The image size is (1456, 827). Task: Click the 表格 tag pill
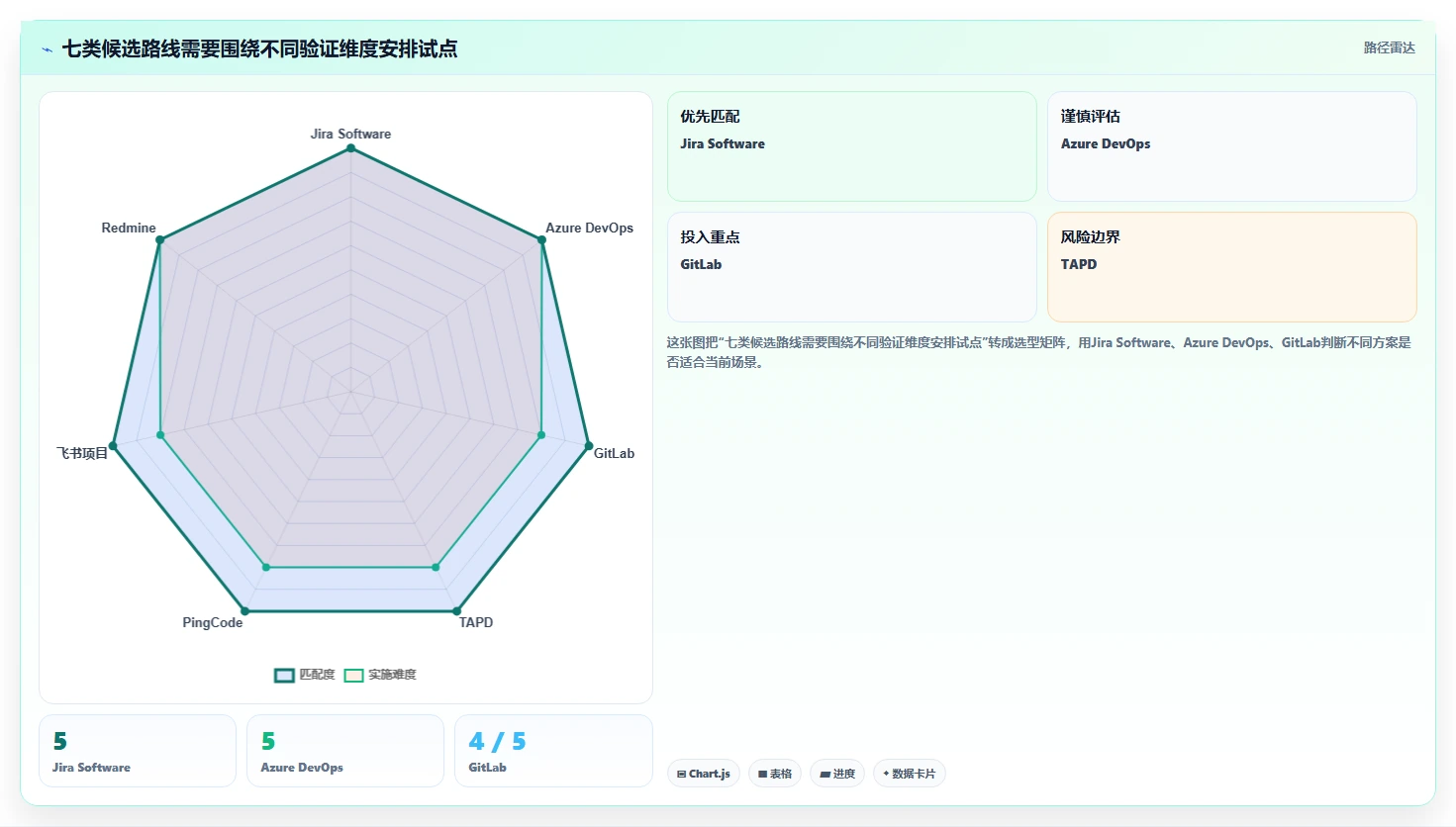point(775,774)
